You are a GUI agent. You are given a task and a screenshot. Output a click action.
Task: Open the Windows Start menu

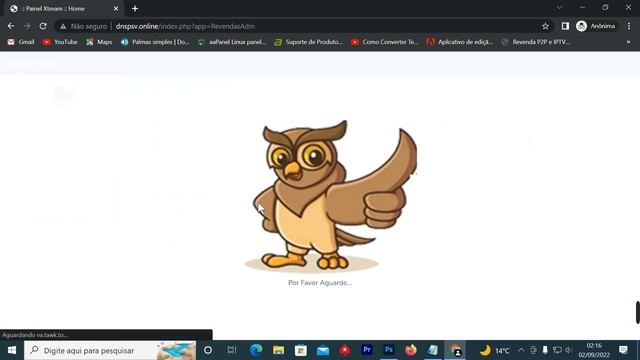click(x=12, y=350)
